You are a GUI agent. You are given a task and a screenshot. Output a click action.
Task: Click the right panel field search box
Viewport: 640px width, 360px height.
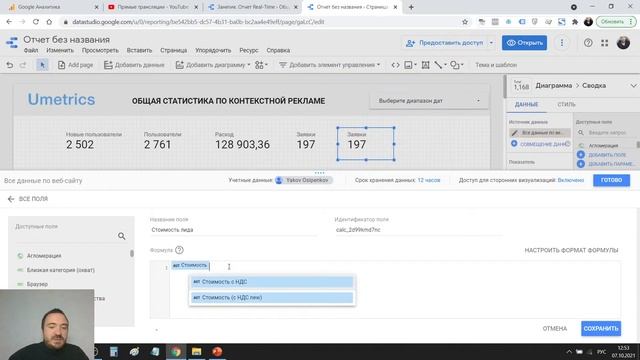point(607,133)
